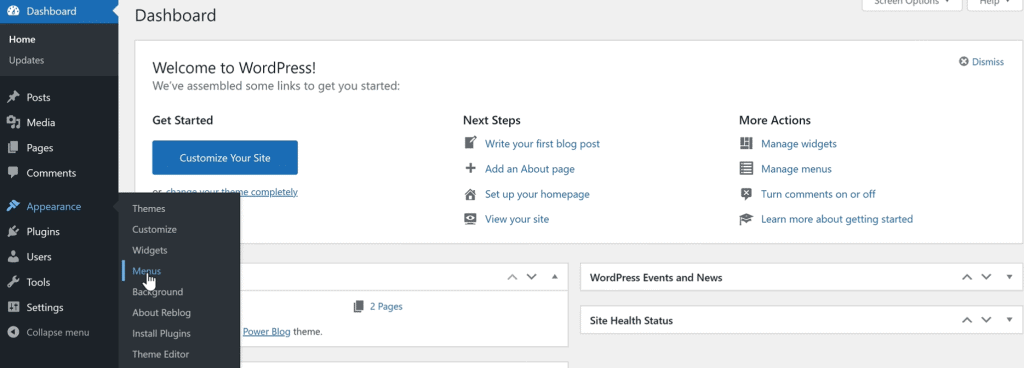Move WordPress Events and News panel up
Screen dimensions: 1024x368
click(967, 277)
